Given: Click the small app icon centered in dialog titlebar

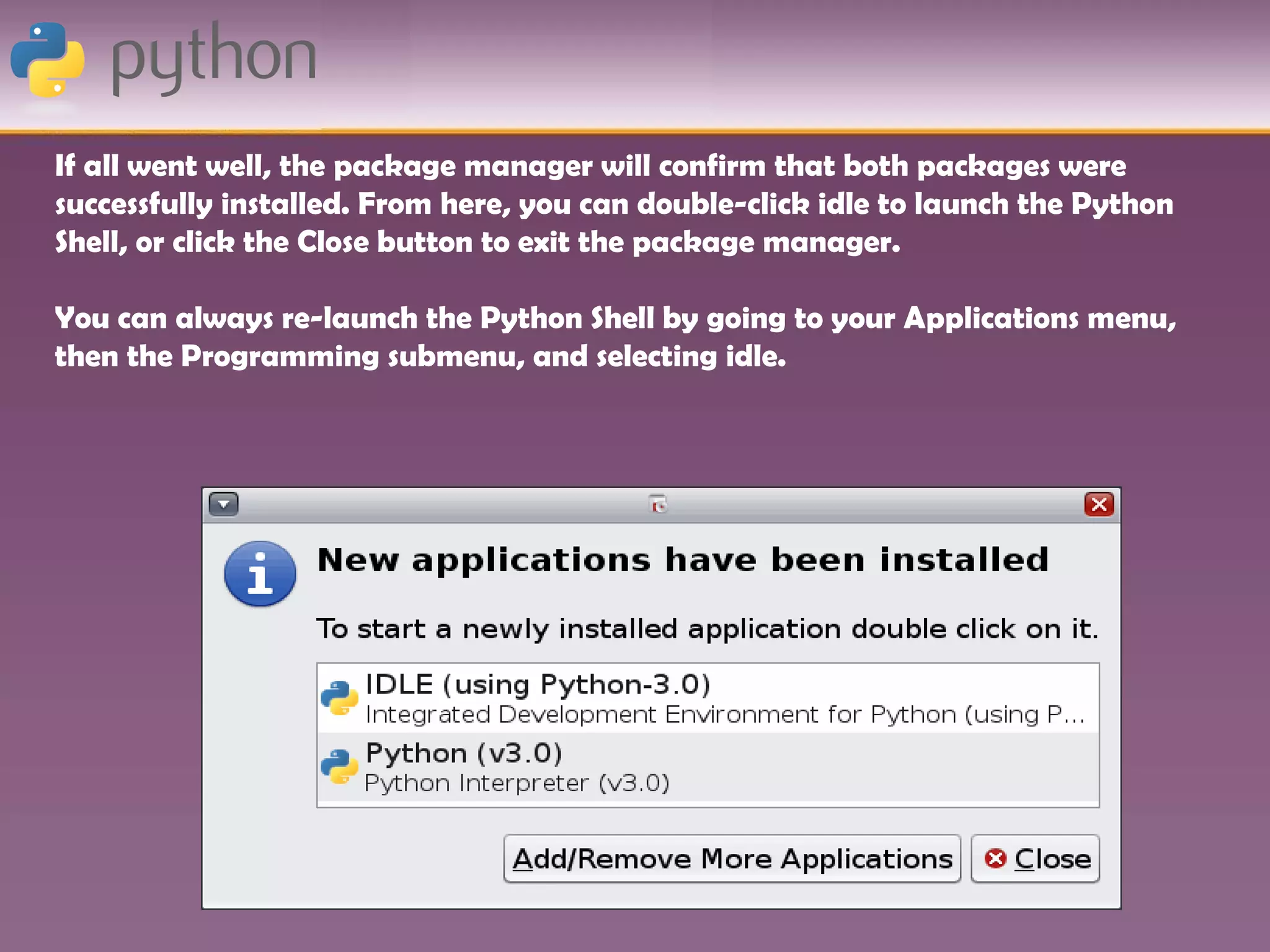Looking at the screenshot, I should (x=659, y=504).
